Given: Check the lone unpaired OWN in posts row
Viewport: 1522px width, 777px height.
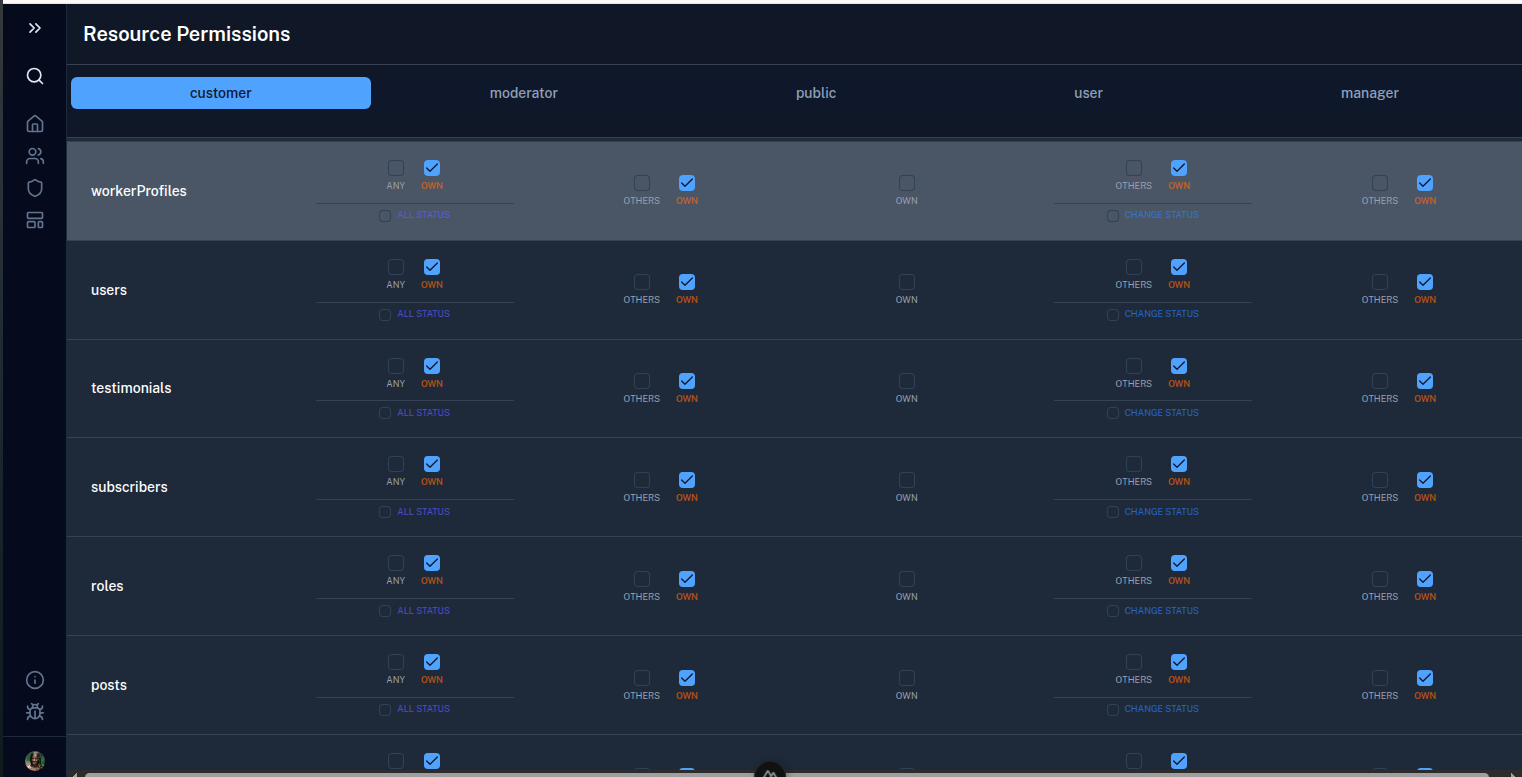Looking at the screenshot, I should pos(906,678).
